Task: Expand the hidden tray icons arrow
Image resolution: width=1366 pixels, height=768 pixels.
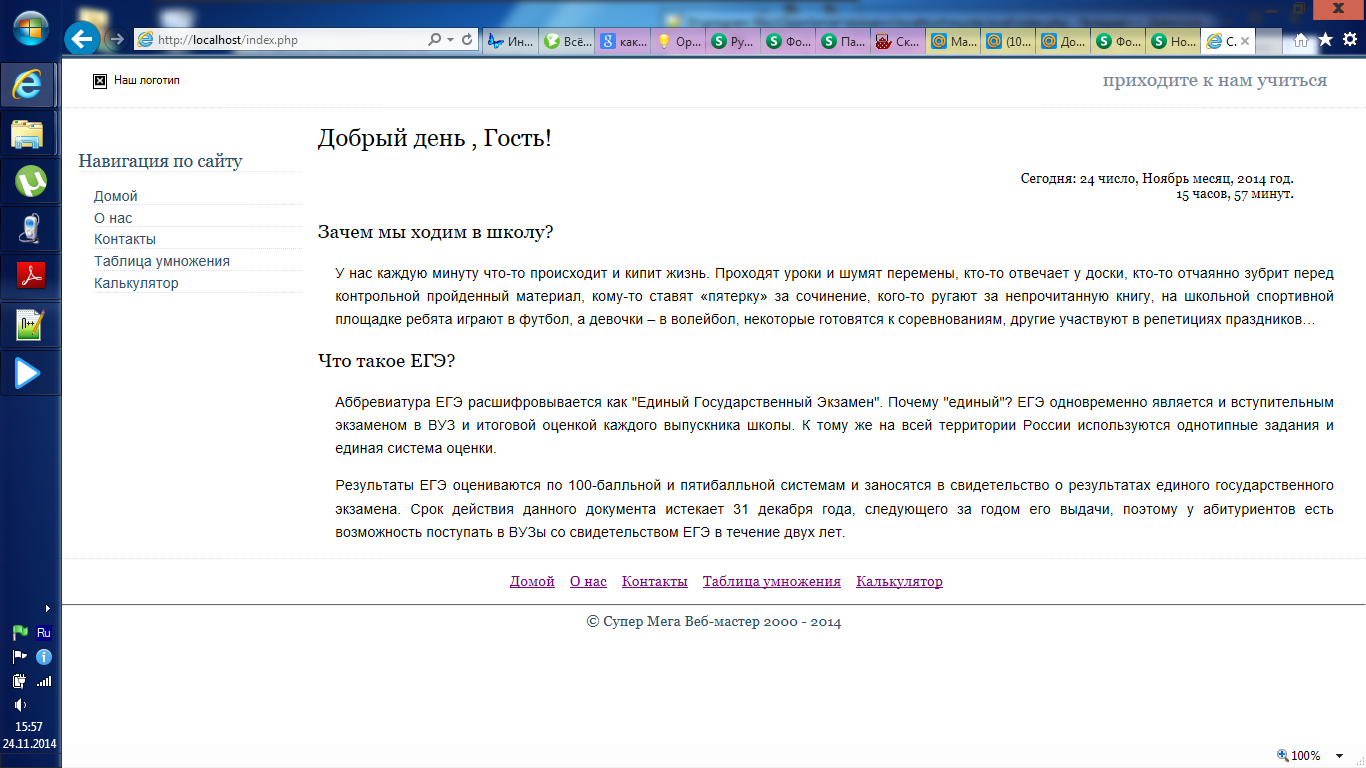Action: point(47,608)
